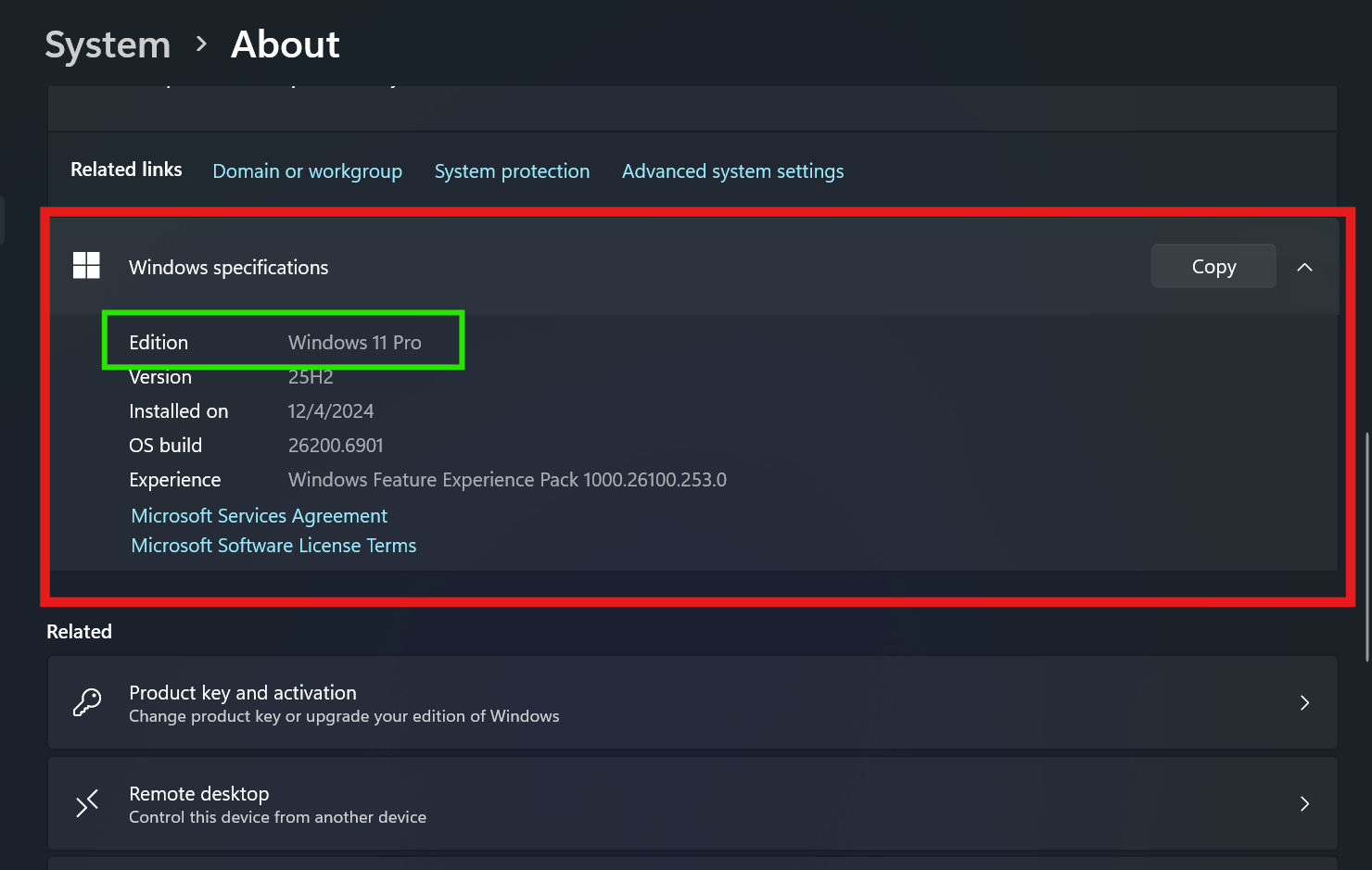Image resolution: width=1372 pixels, height=870 pixels.
Task: Open the Microsoft Services Agreement link
Action: click(259, 516)
